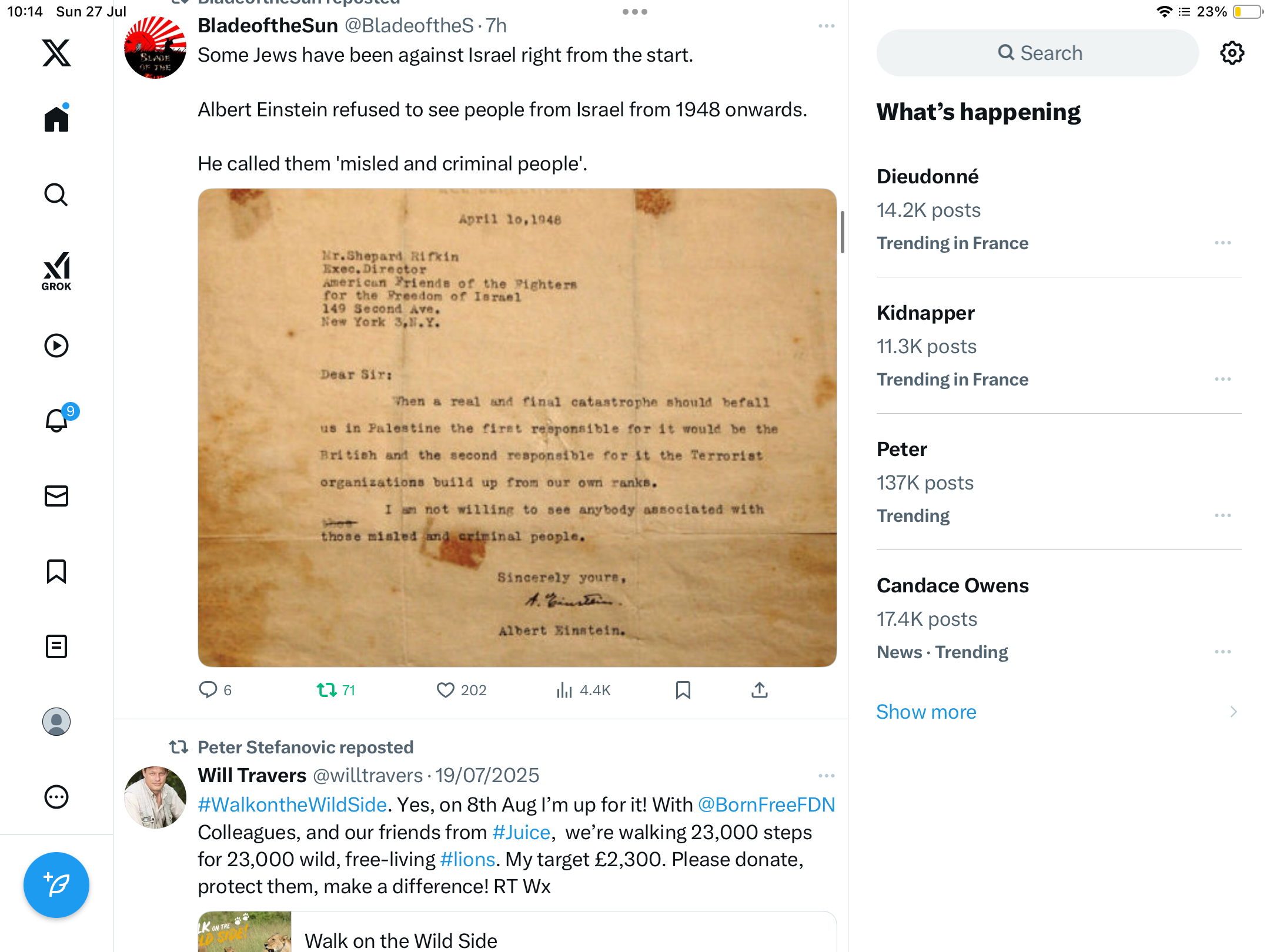
Task: Undo repost on BladeoftheSun post
Action: [336, 690]
